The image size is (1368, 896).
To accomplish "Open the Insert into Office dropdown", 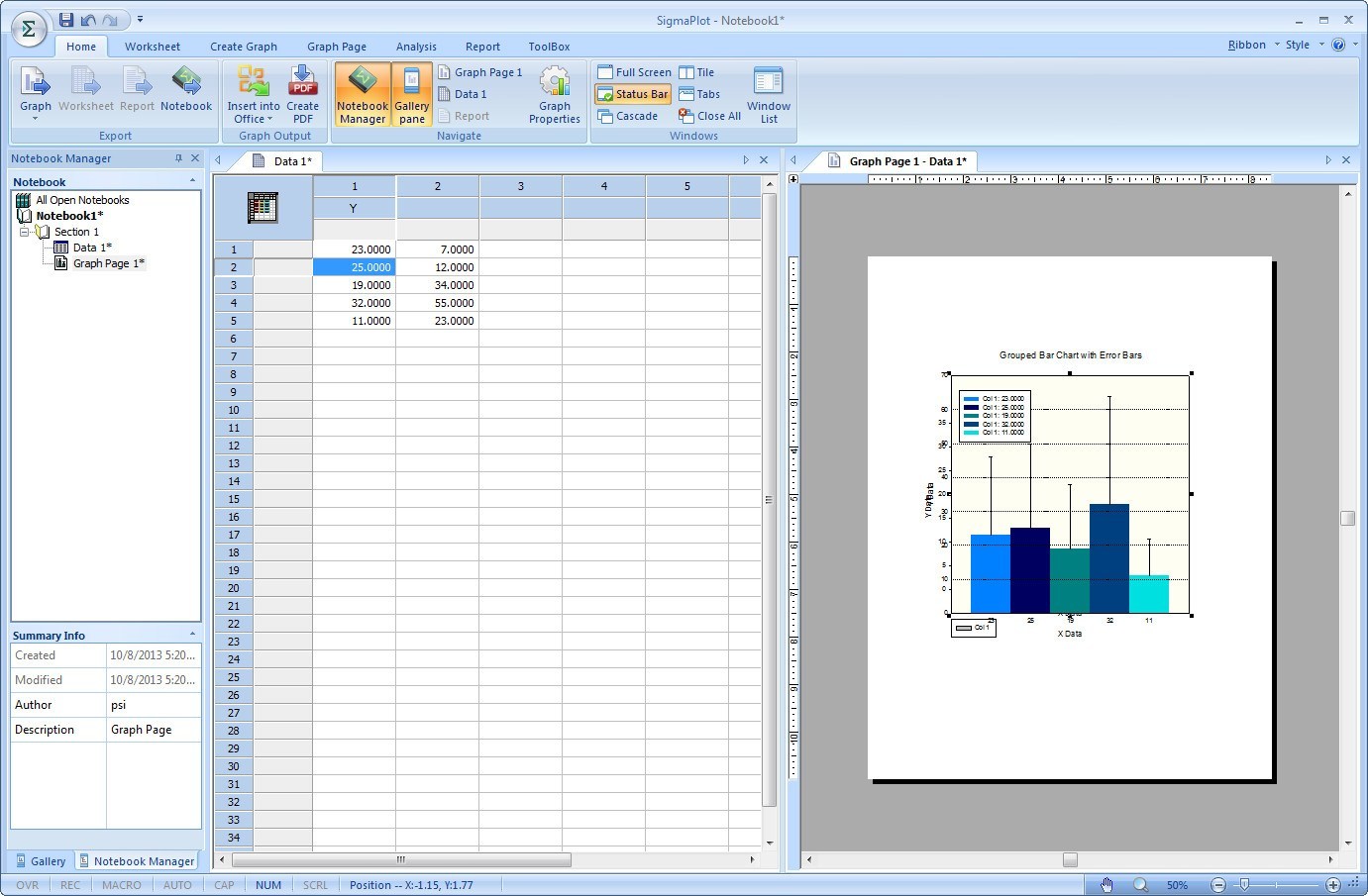I will pyautogui.click(x=254, y=95).
